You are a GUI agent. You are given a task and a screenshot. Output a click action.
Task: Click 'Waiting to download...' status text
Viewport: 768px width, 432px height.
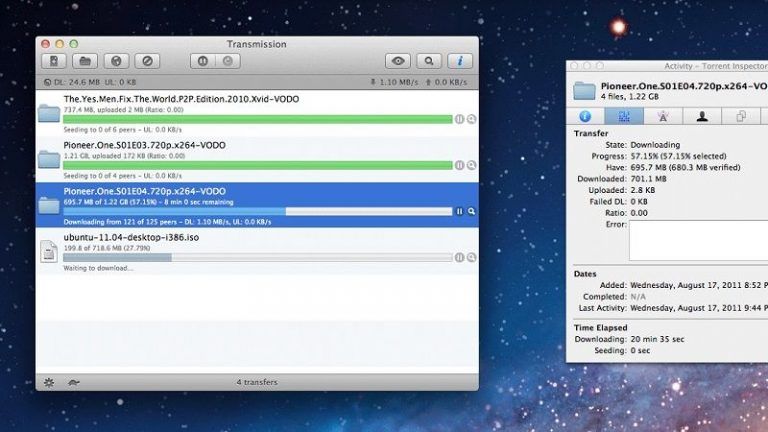coord(98,268)
